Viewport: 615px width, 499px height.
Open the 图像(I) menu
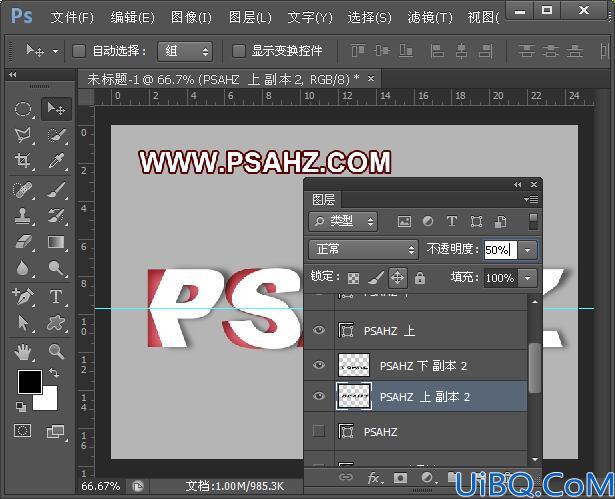[191, 17]
